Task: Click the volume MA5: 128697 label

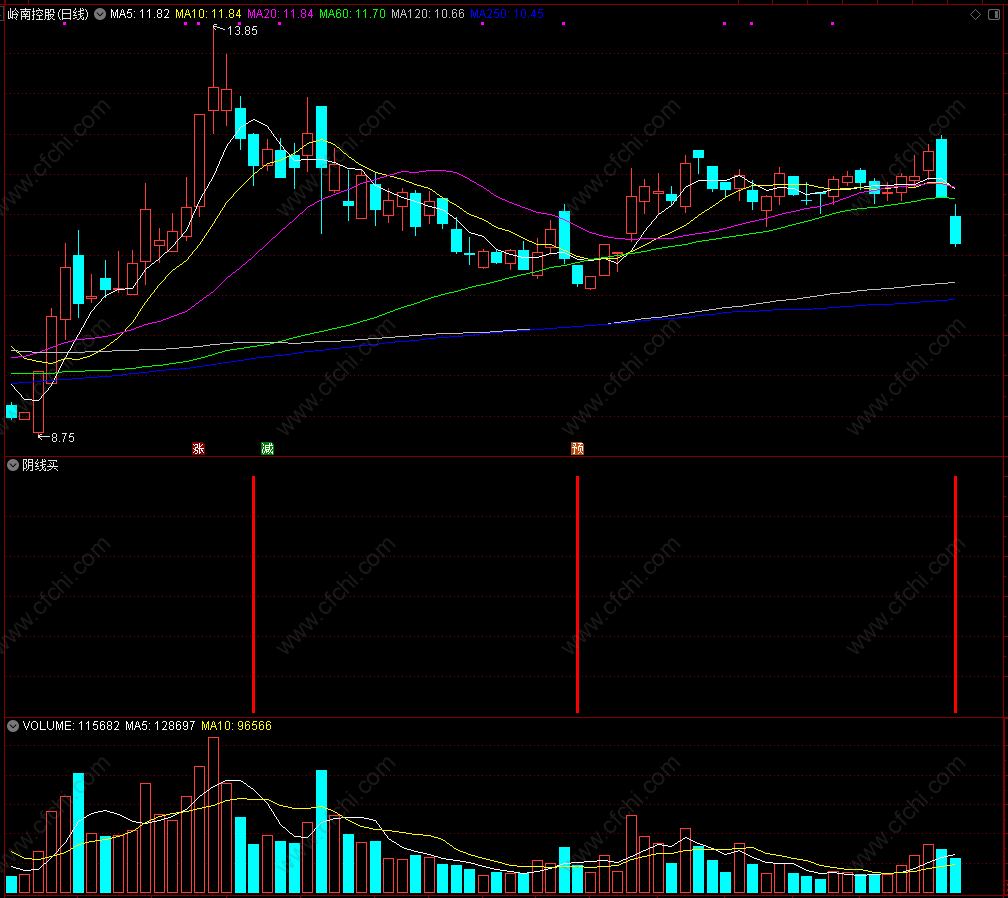Action: point(160,726)
